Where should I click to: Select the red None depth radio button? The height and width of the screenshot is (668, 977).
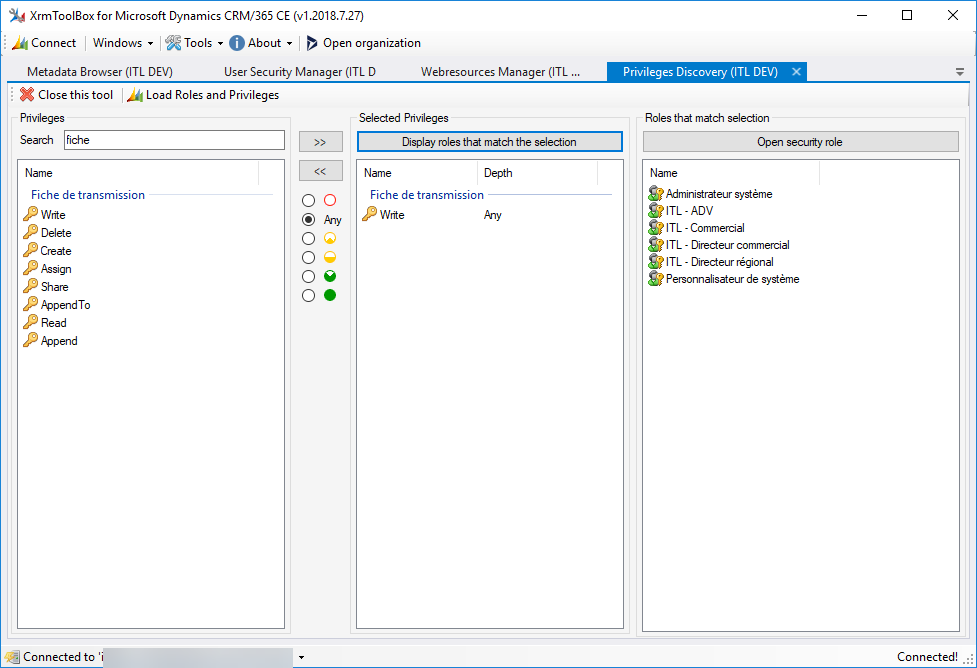pyautogui.click(x=308, y=200)
